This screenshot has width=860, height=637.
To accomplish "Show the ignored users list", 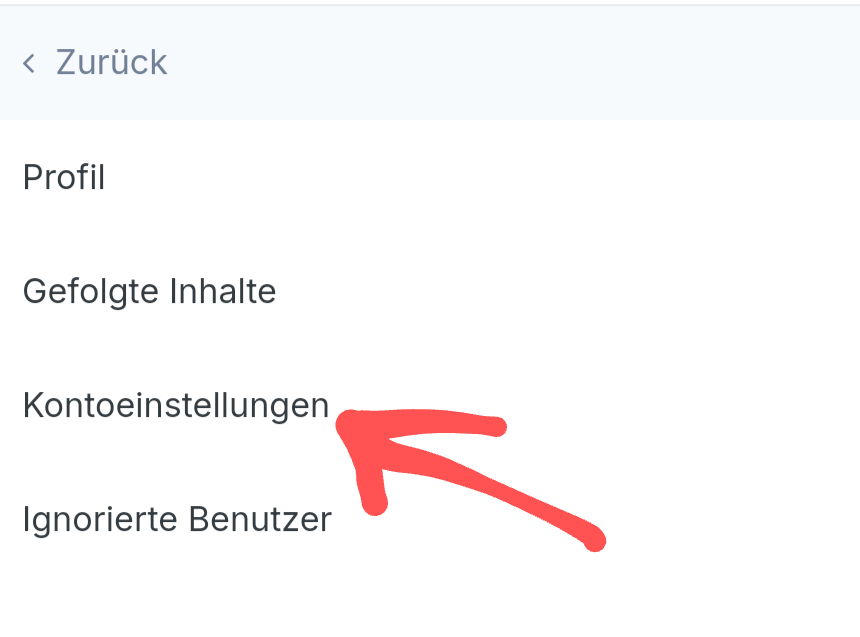I will click(177, 520).
